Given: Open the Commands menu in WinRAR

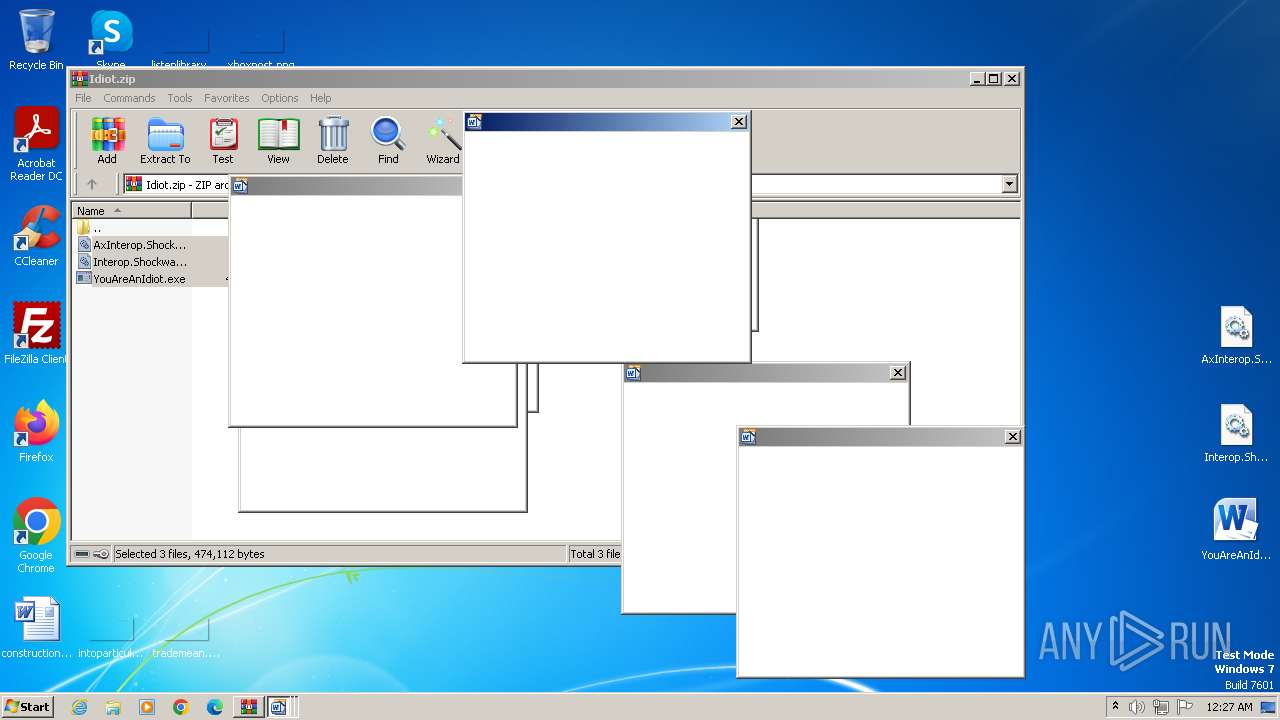Looking at the screenshot, I should (x=129, y=98).
